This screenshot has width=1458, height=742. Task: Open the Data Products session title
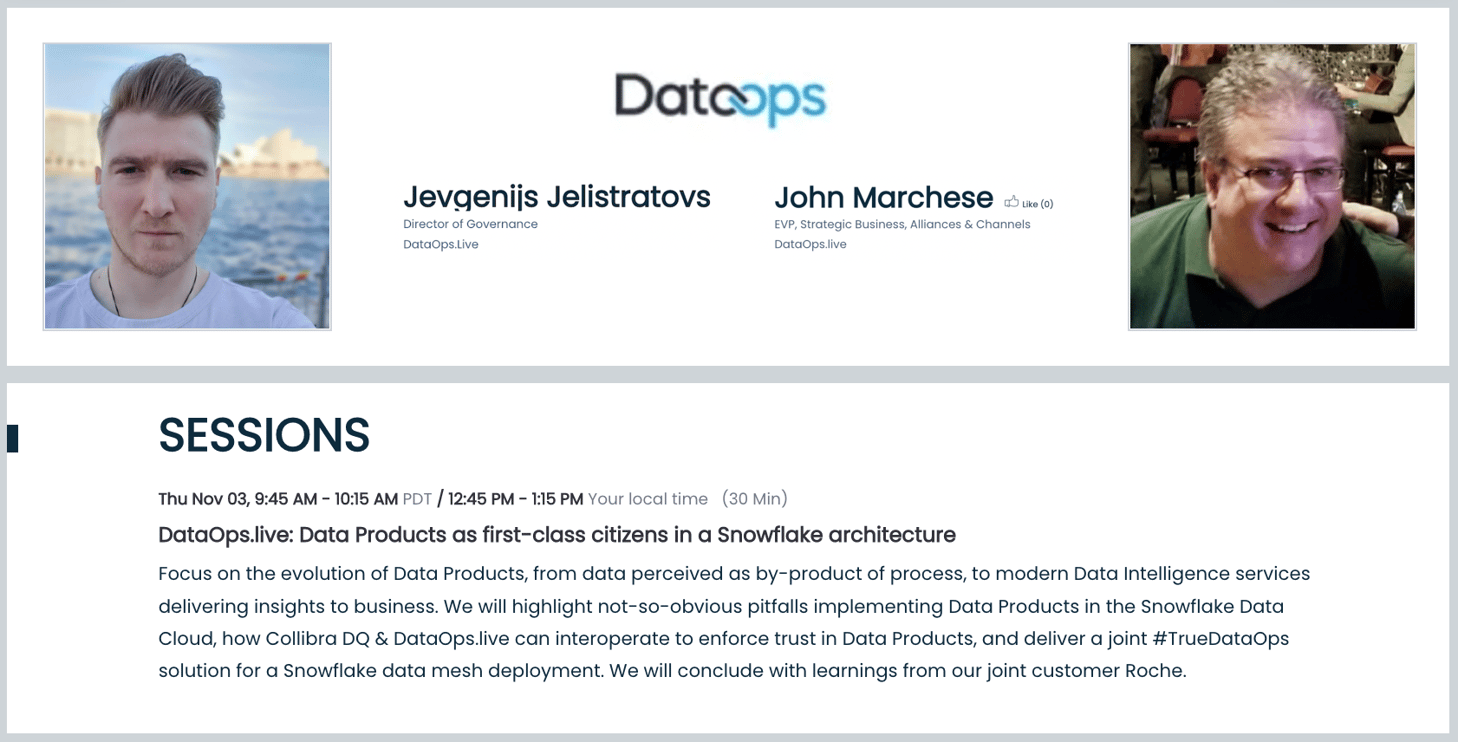click(557, 535)
